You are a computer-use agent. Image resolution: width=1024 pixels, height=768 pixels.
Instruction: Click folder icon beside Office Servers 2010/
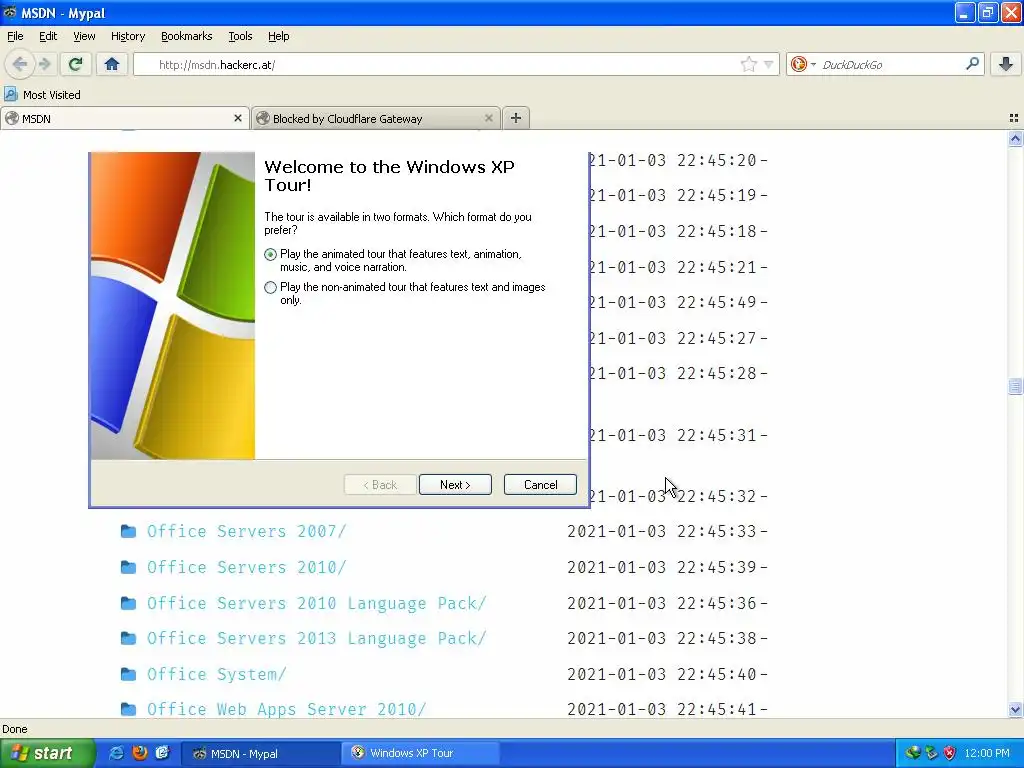[x=129, y=568]
